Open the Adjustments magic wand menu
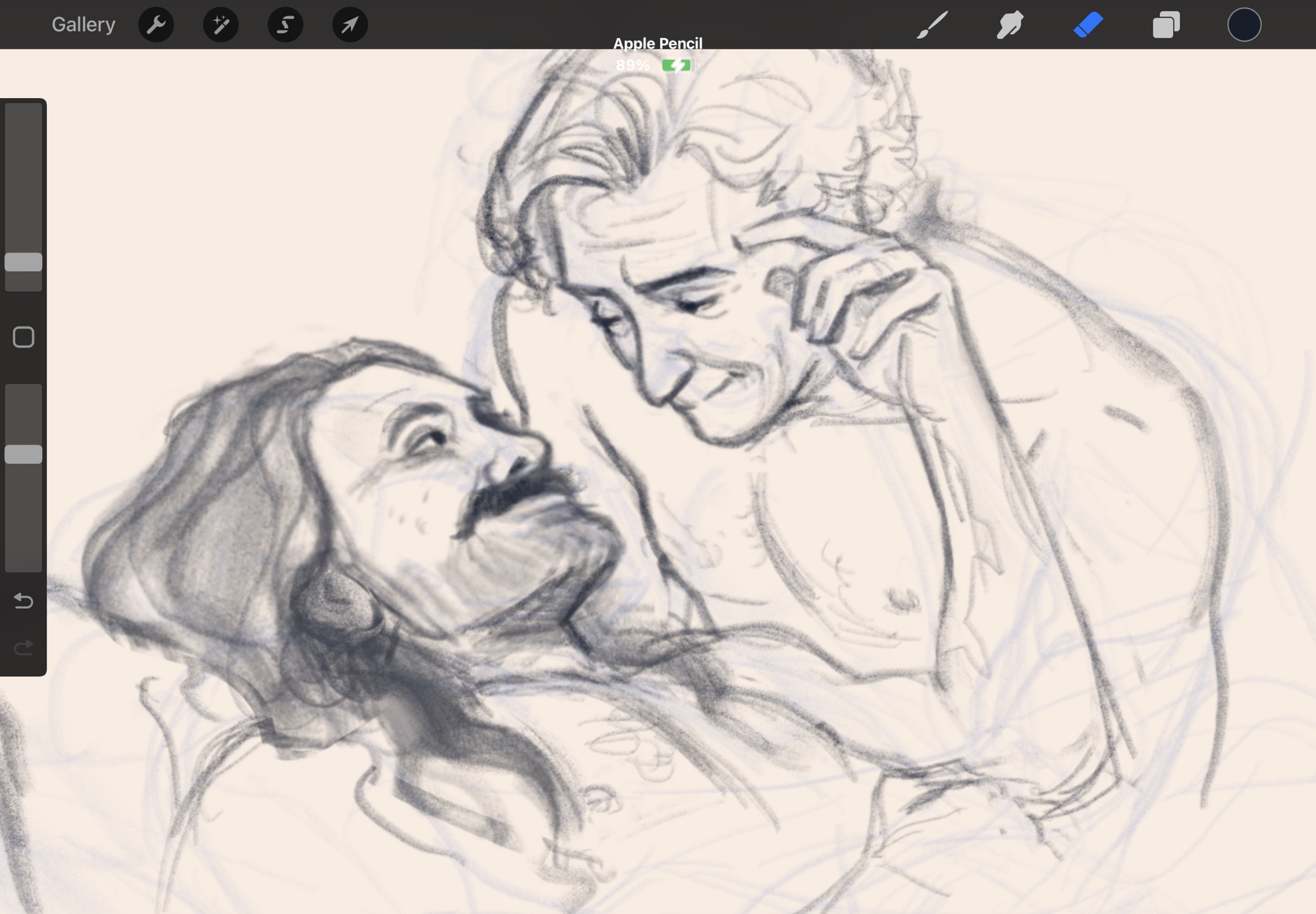 pyautogui.click(x=220, y=25)
